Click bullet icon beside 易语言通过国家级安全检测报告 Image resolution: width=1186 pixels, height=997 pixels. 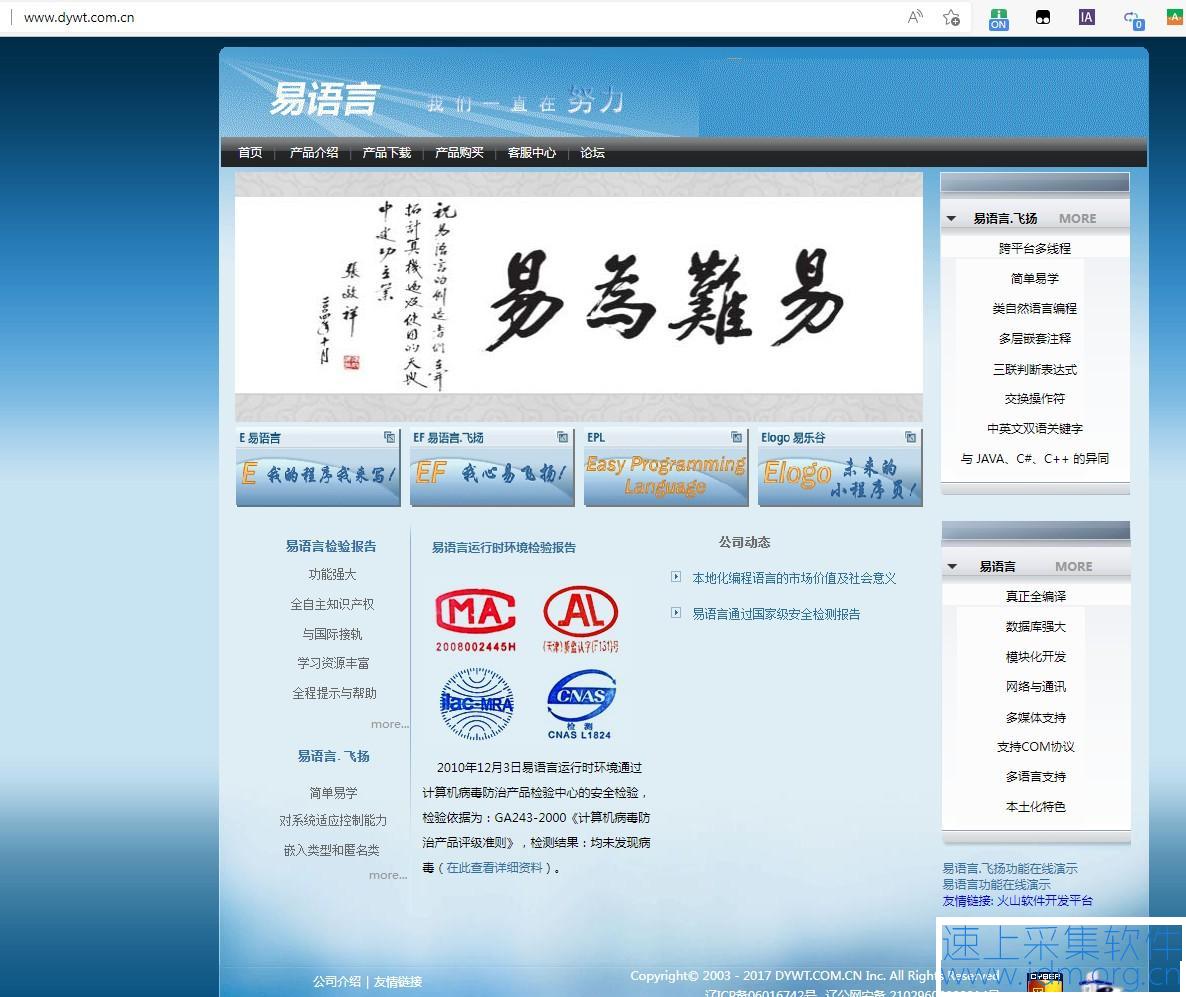675,613
